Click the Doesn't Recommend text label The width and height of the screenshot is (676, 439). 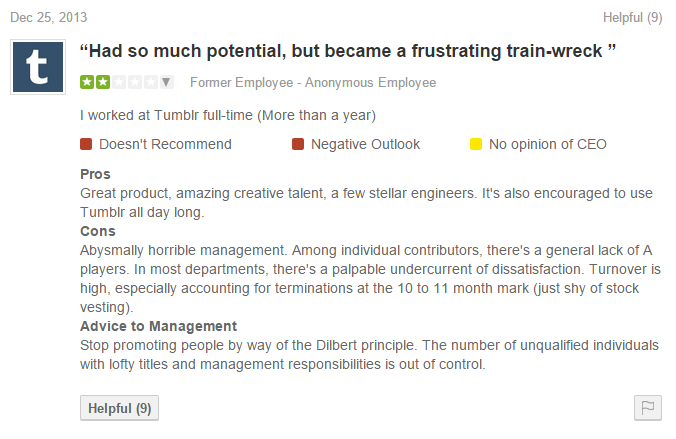tap(165, 144)
